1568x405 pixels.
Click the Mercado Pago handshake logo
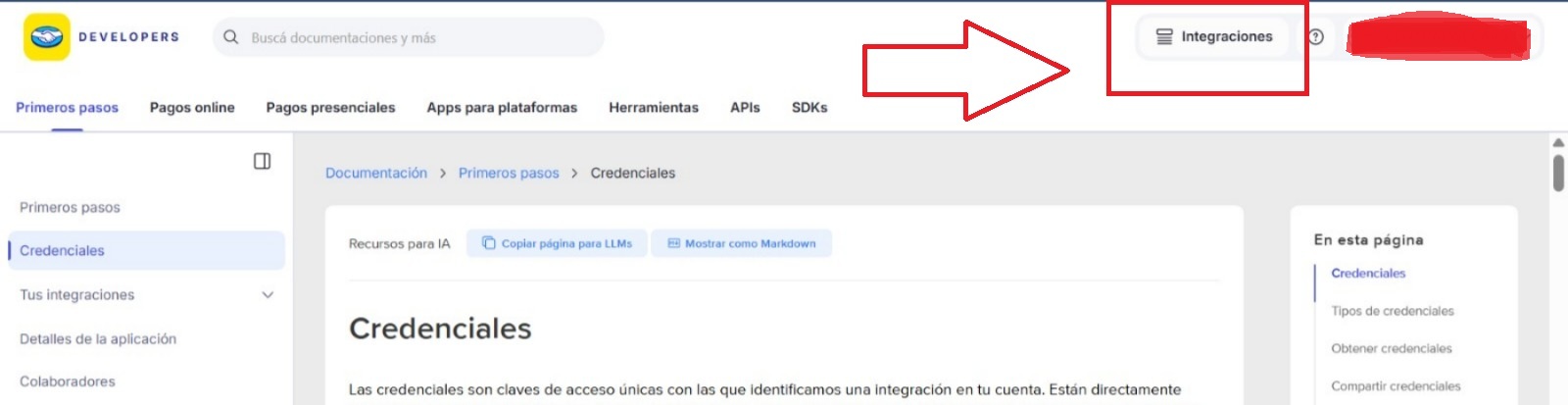(x=47, y=37)
